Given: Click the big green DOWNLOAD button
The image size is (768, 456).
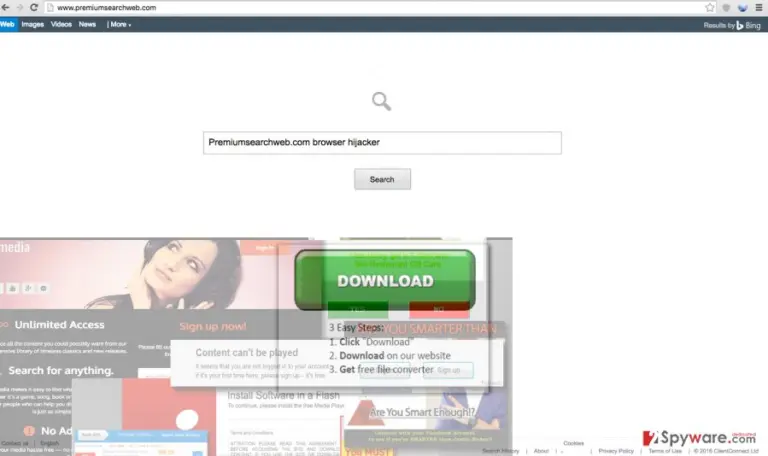Looking at the screenshot, I should 385,280.
